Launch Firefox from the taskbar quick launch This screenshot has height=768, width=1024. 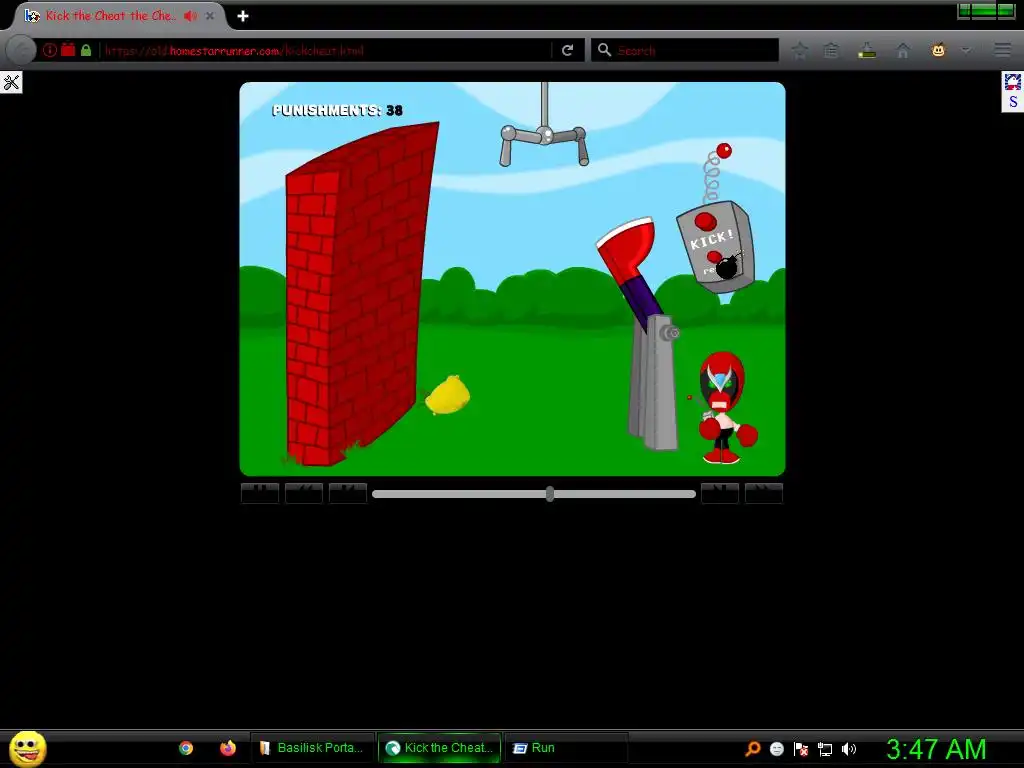(x=228, y=748)
